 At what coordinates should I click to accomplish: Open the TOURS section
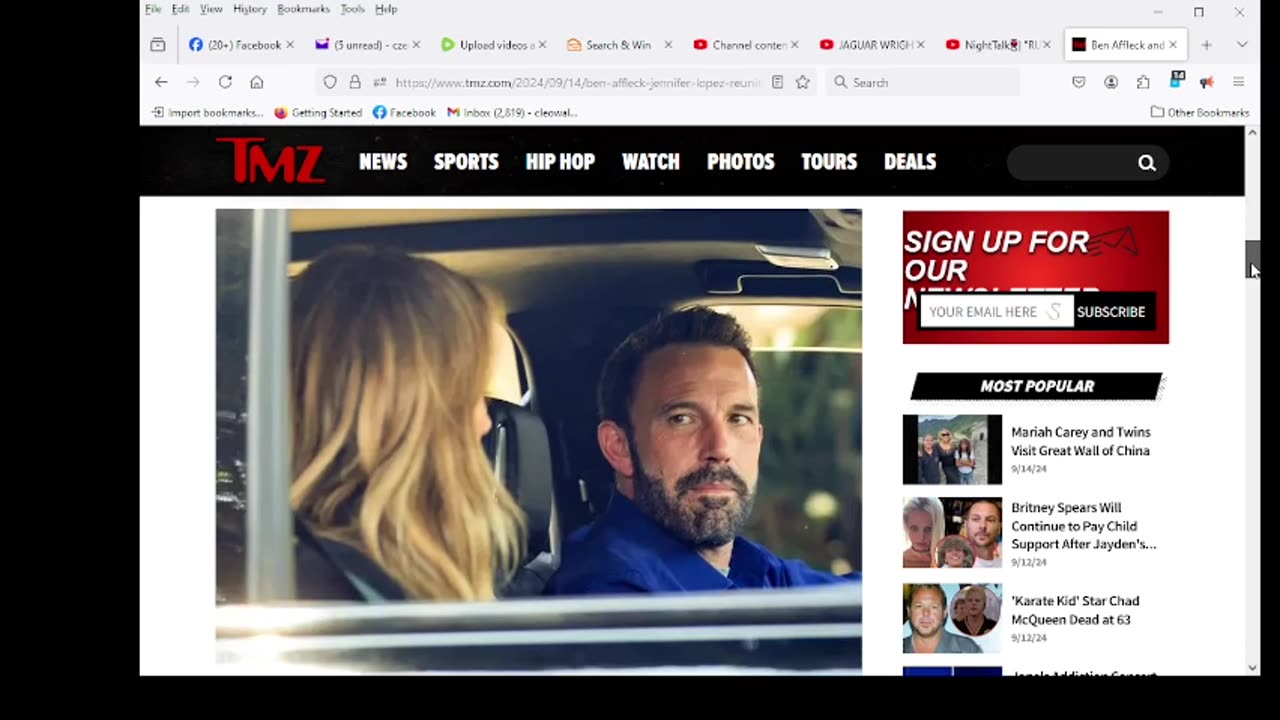[x=829, y=162]
